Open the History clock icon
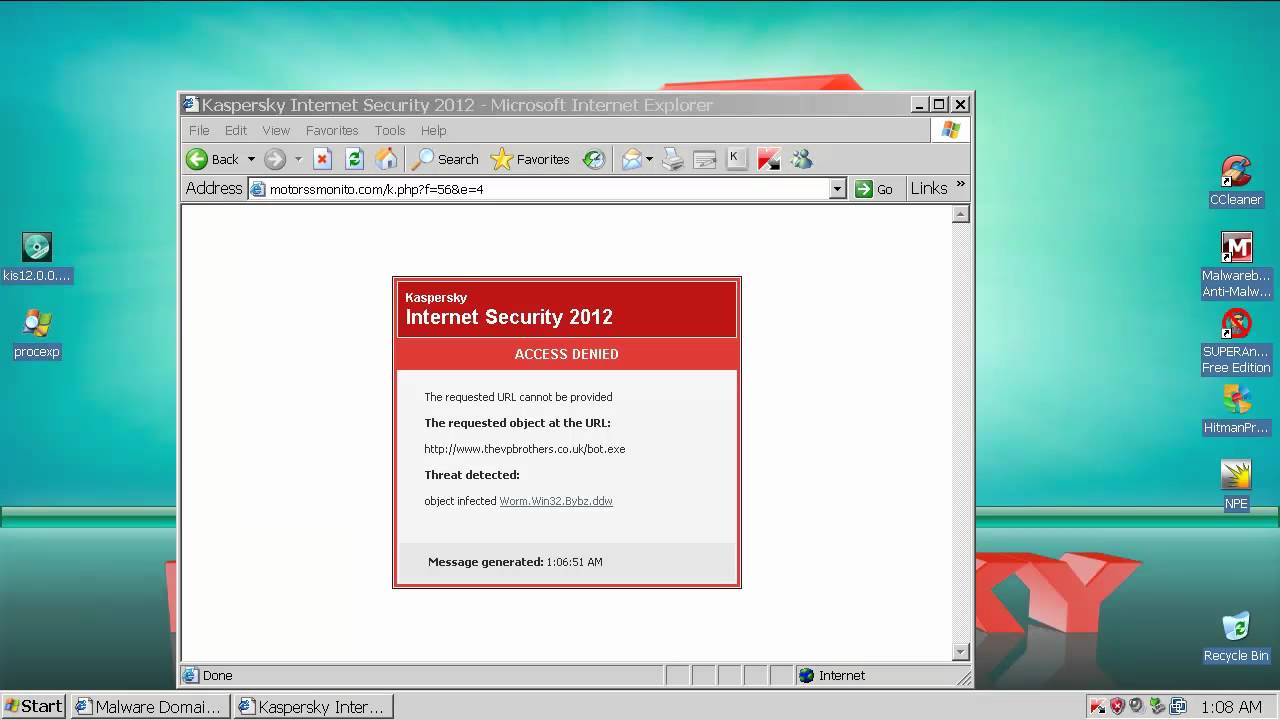Image resolution: width=1280 pixels, height=720 pixels. 594,159
